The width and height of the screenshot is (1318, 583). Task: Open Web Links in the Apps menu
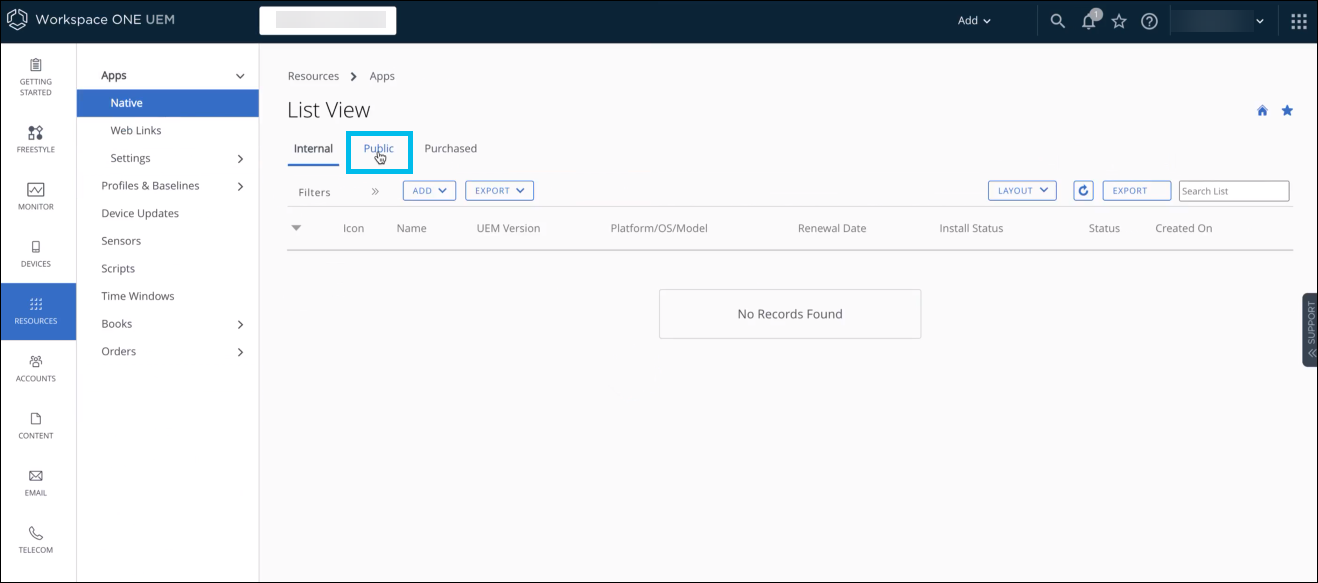point(136,131)
